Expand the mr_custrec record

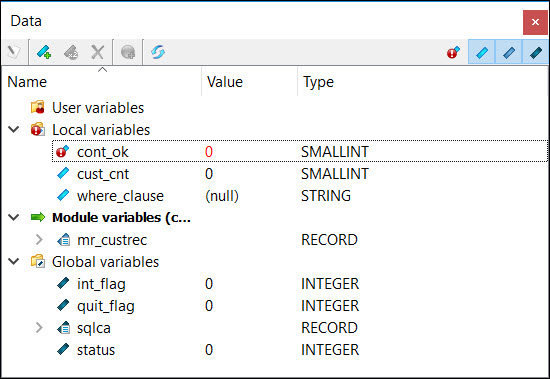[x=39, y=240]
